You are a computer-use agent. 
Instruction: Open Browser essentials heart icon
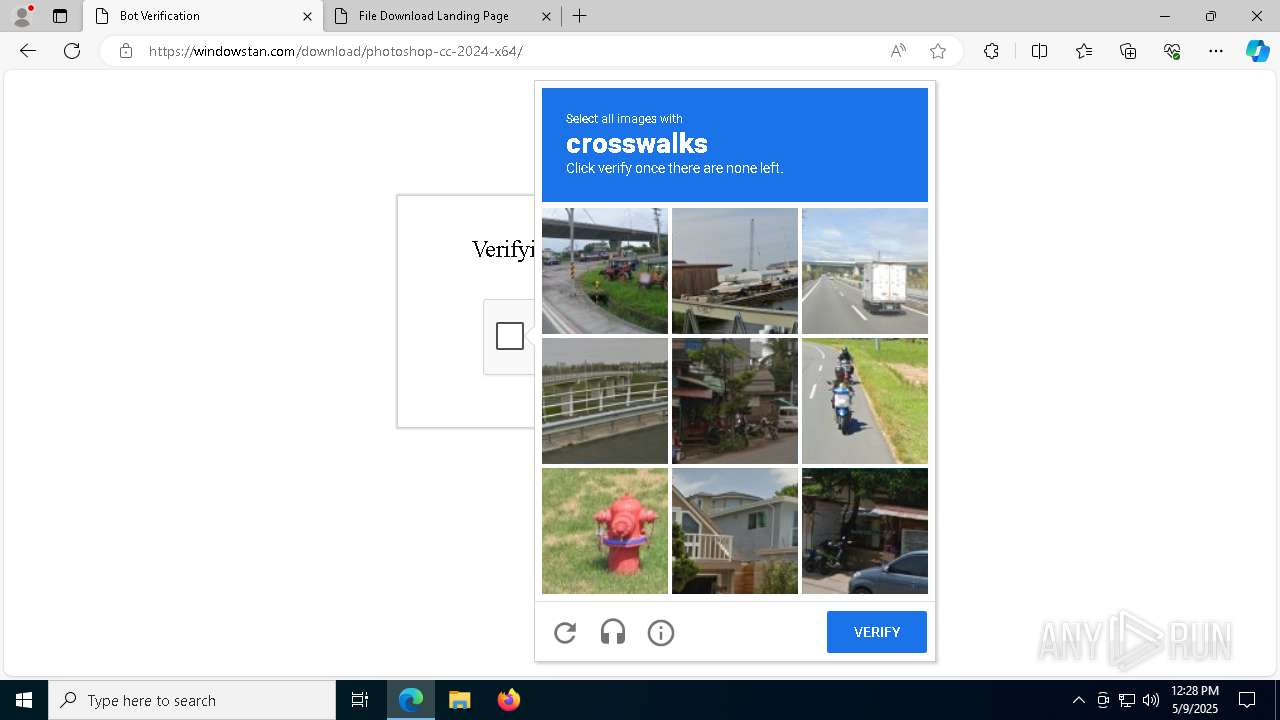(1172, 51)
